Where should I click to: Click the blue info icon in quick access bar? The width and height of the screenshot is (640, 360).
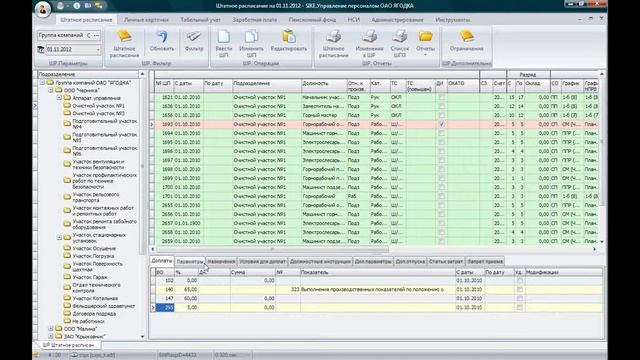76,6
